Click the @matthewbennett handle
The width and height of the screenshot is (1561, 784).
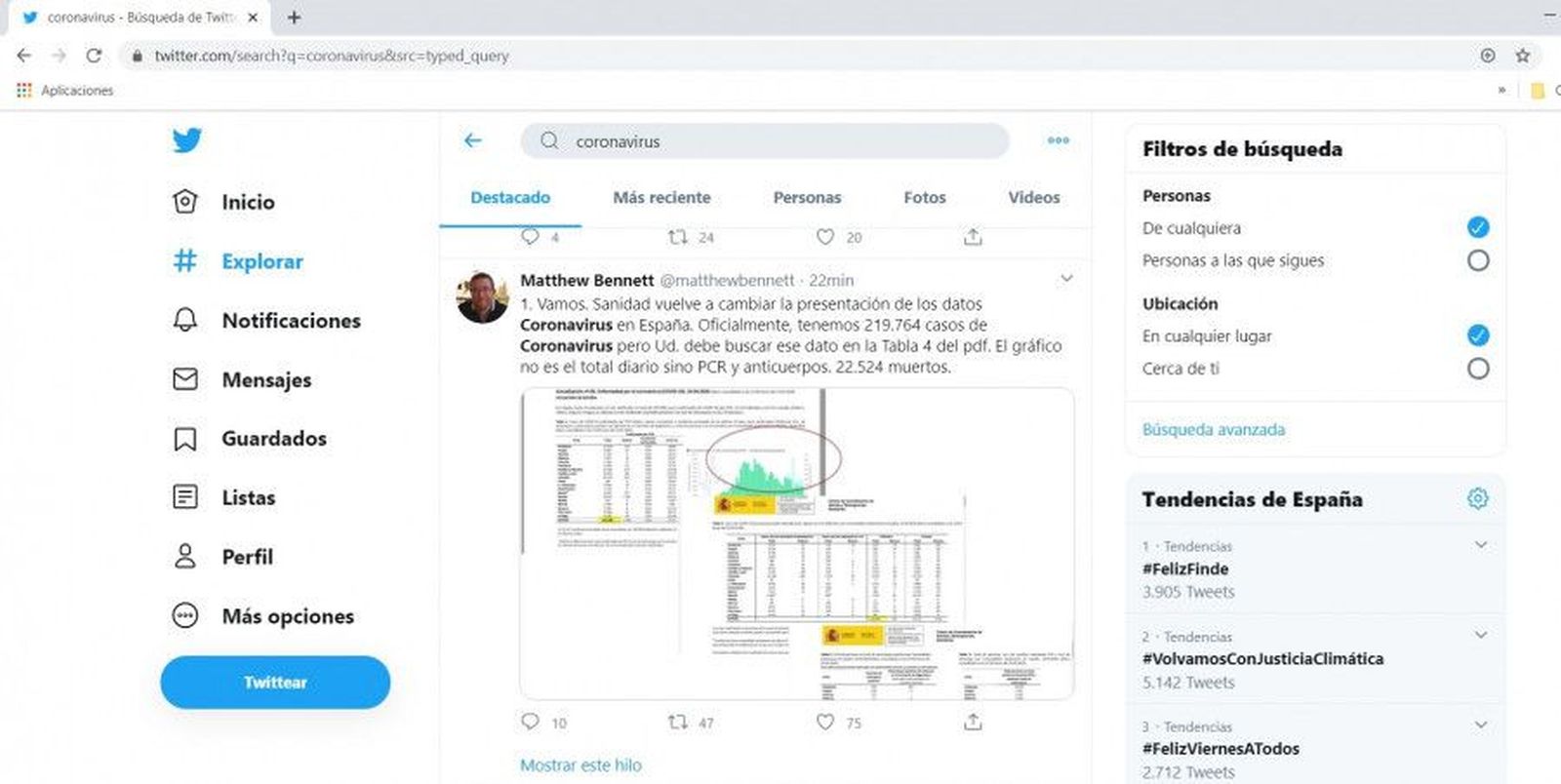click(728, 280)
